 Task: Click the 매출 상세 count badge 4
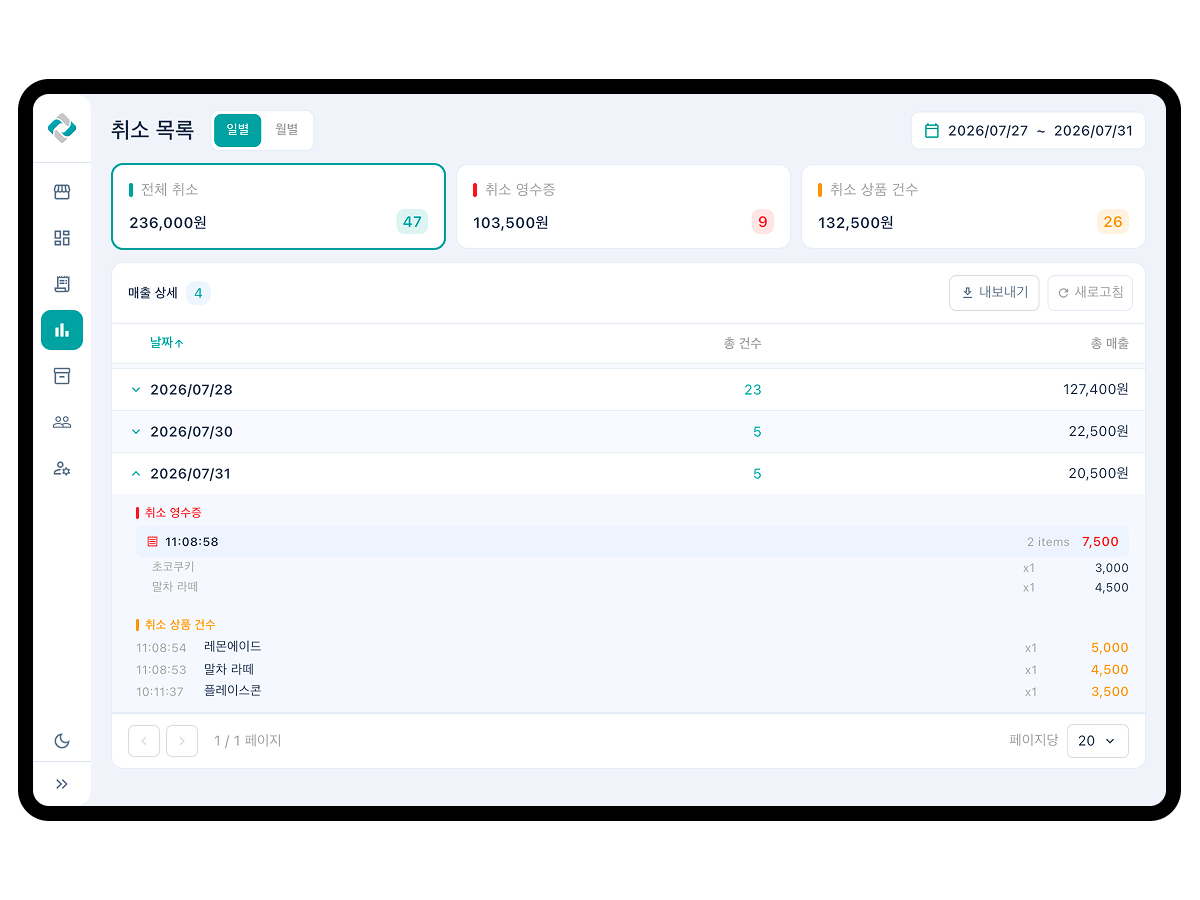198,293
